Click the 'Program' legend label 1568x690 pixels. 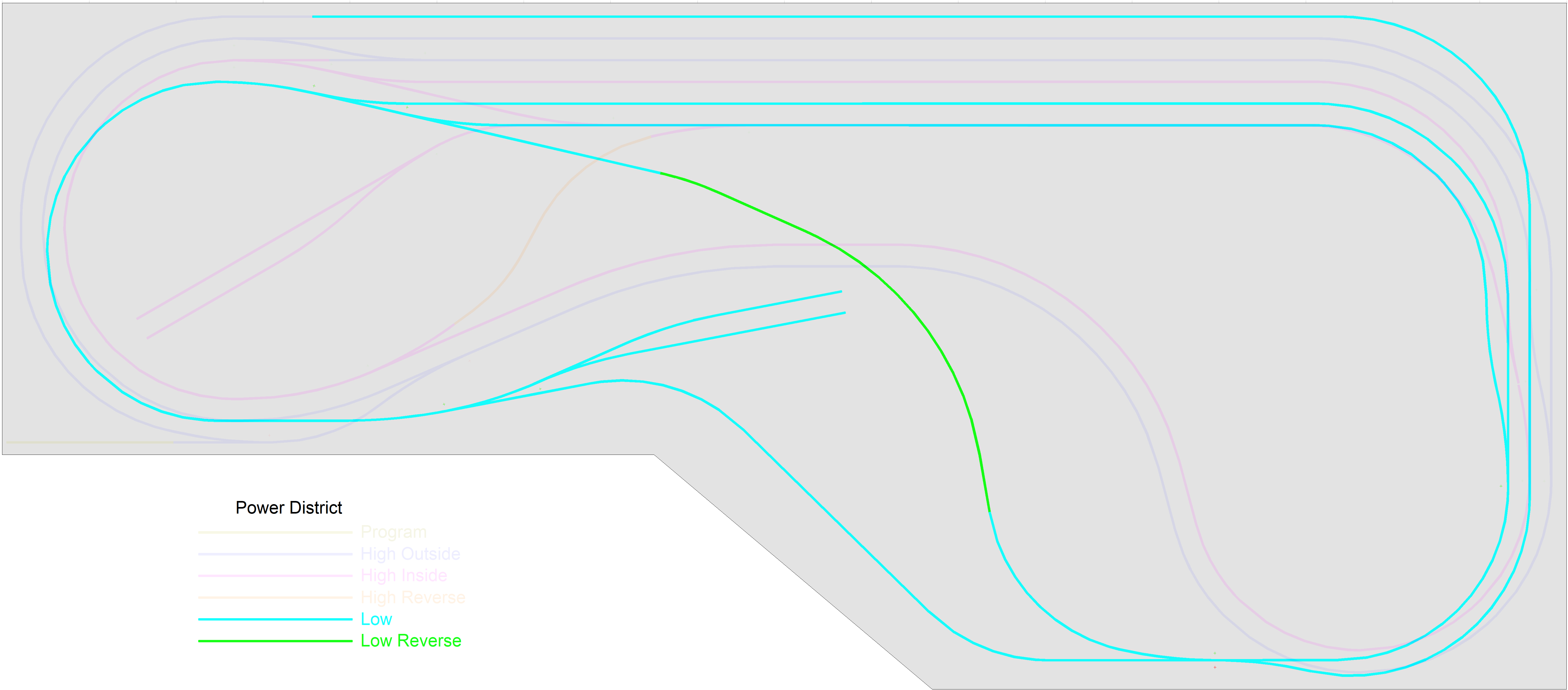[x=393, y=532]
